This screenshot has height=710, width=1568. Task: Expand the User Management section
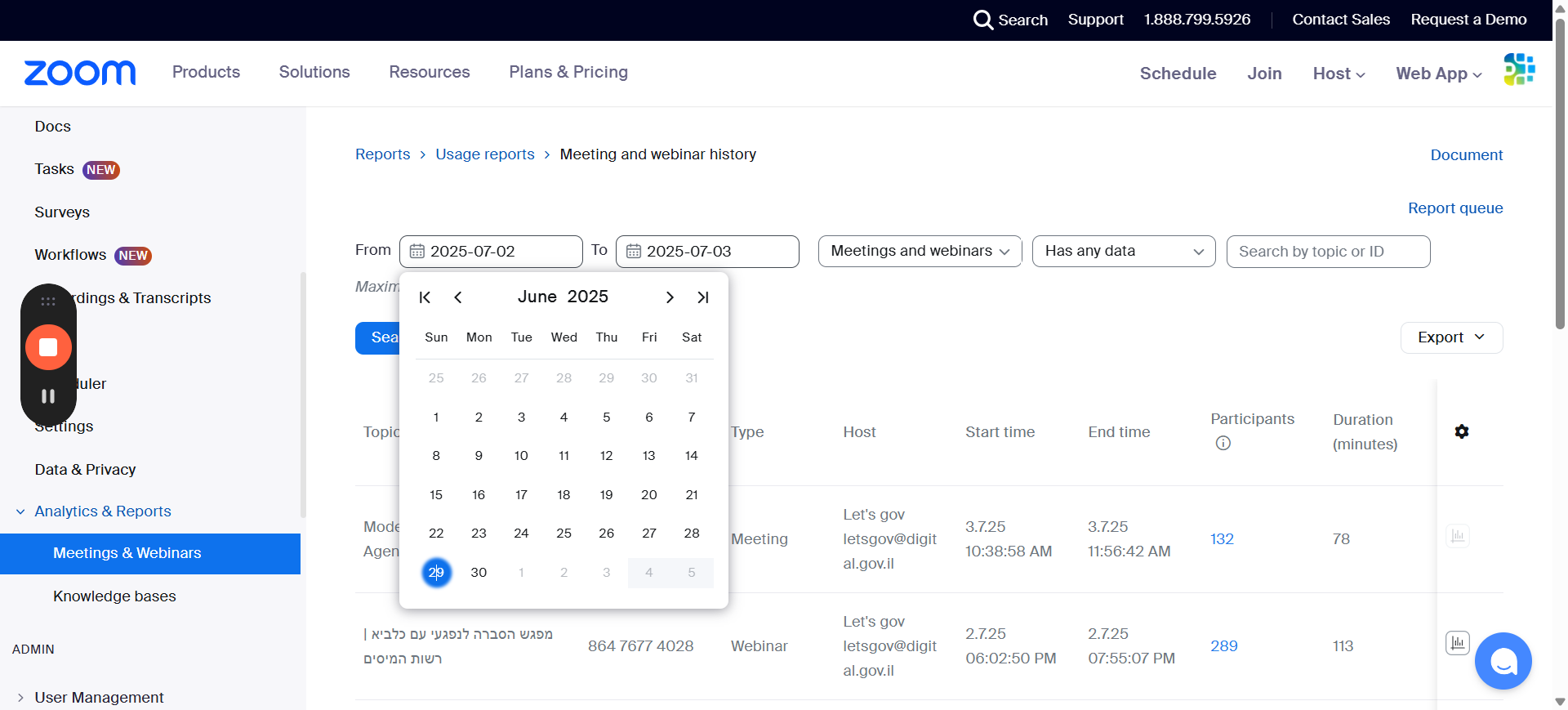(20, 698)
